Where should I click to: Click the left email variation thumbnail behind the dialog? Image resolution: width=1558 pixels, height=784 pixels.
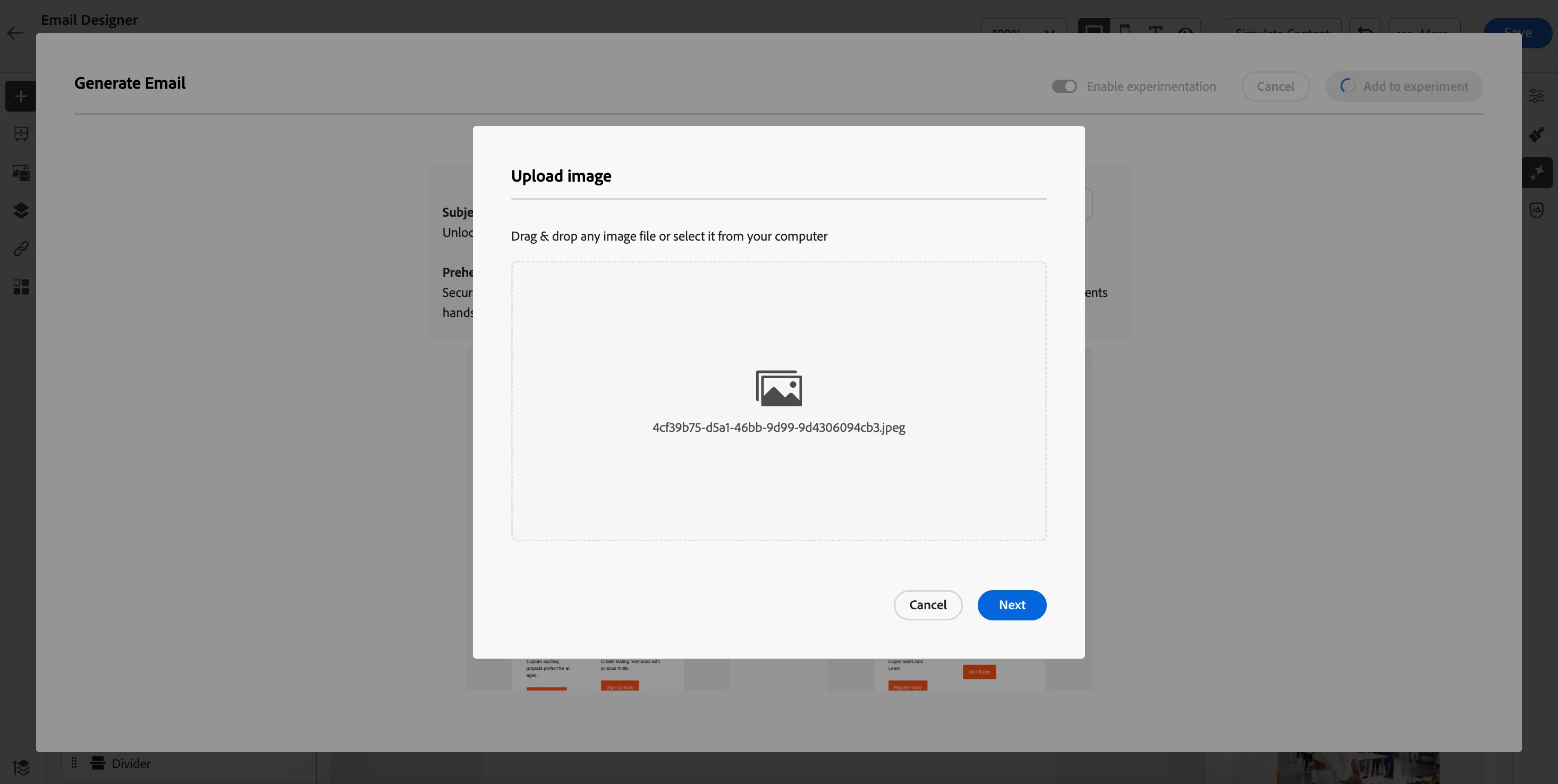[x=598, y=675]
